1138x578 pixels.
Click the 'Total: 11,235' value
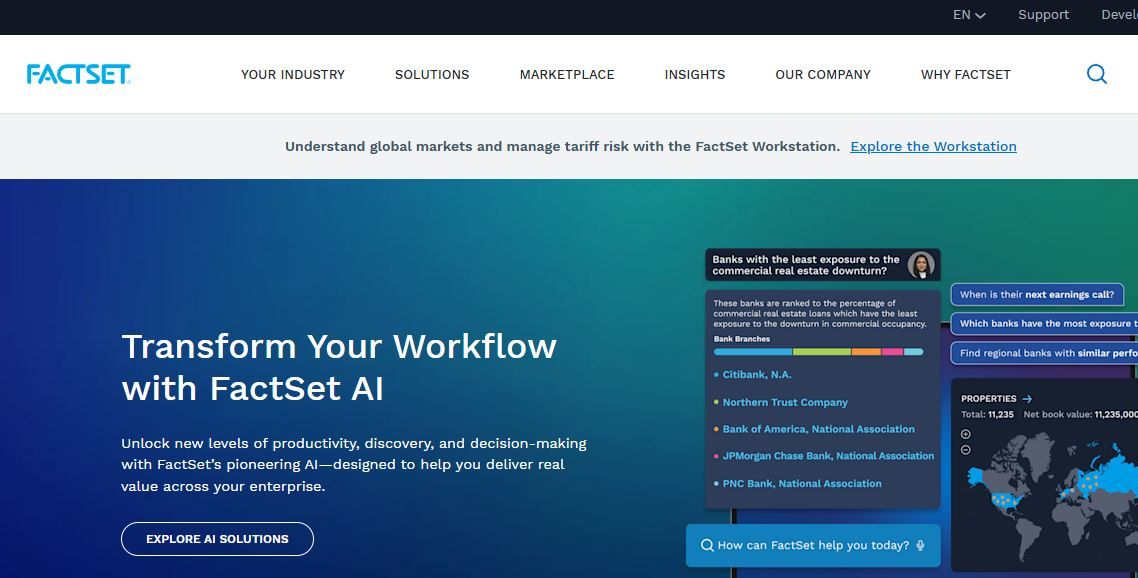987,415
